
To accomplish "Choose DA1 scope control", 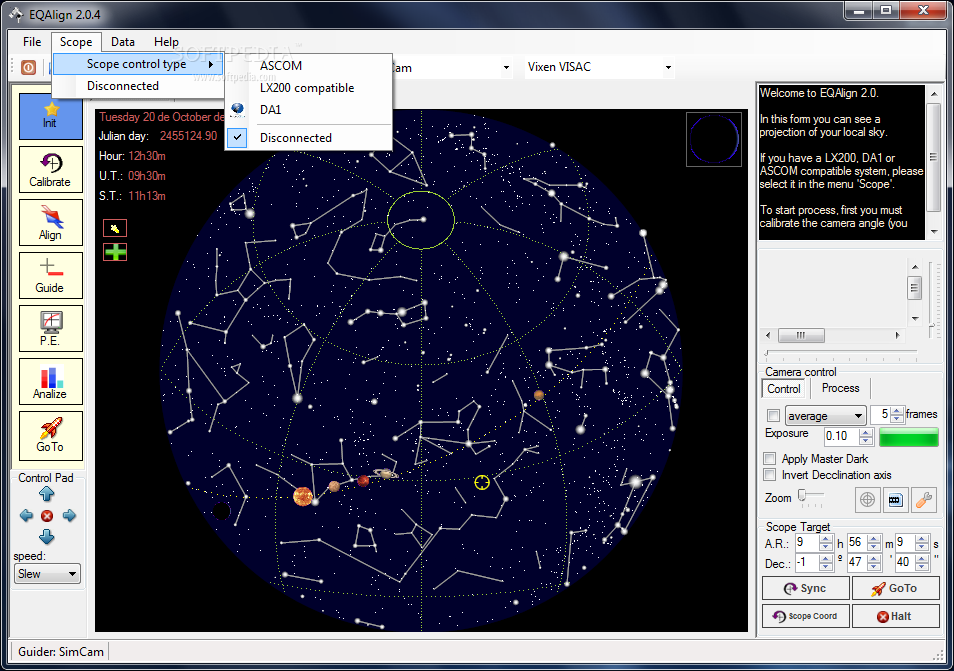I will 308,110.
